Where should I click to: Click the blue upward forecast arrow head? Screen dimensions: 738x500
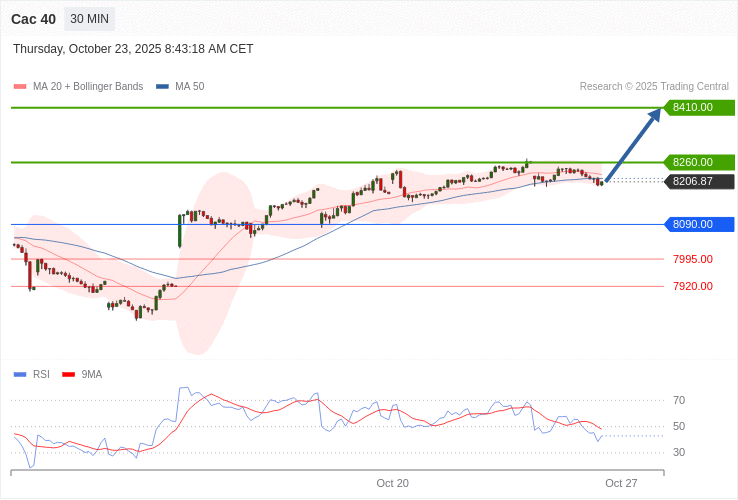(x=655, y=114)
